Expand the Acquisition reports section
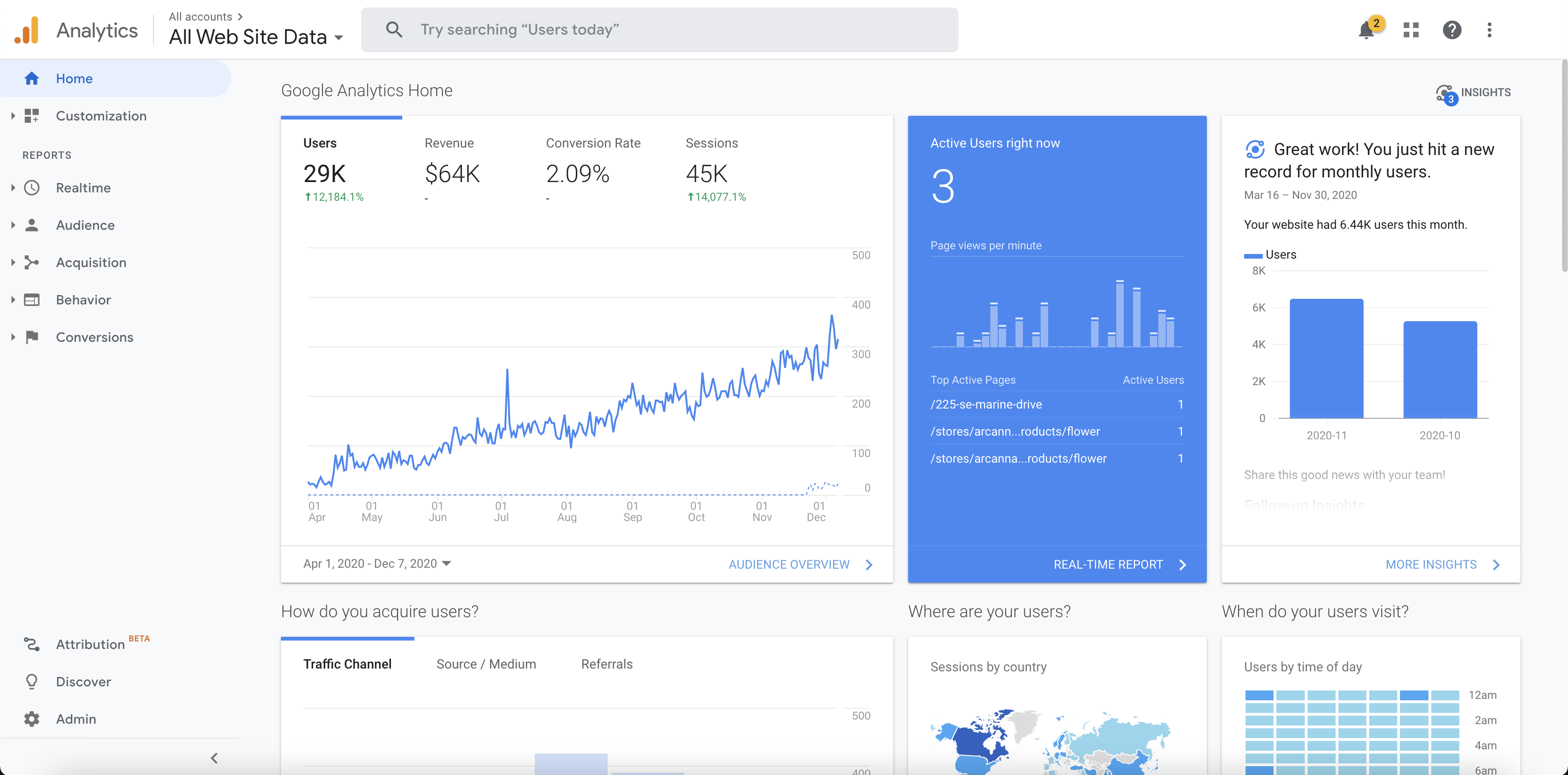The height and width of the screenshot is (775, 1568). 13,262
